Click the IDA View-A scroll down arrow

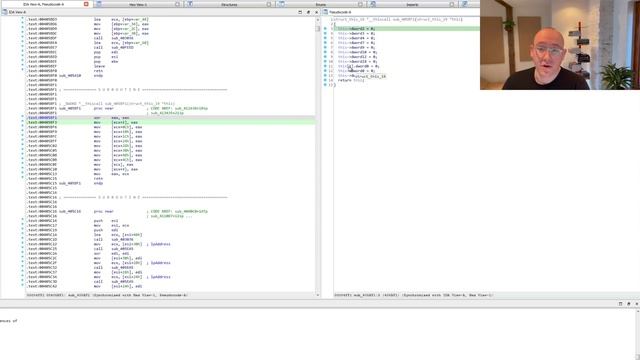(318, 295)
